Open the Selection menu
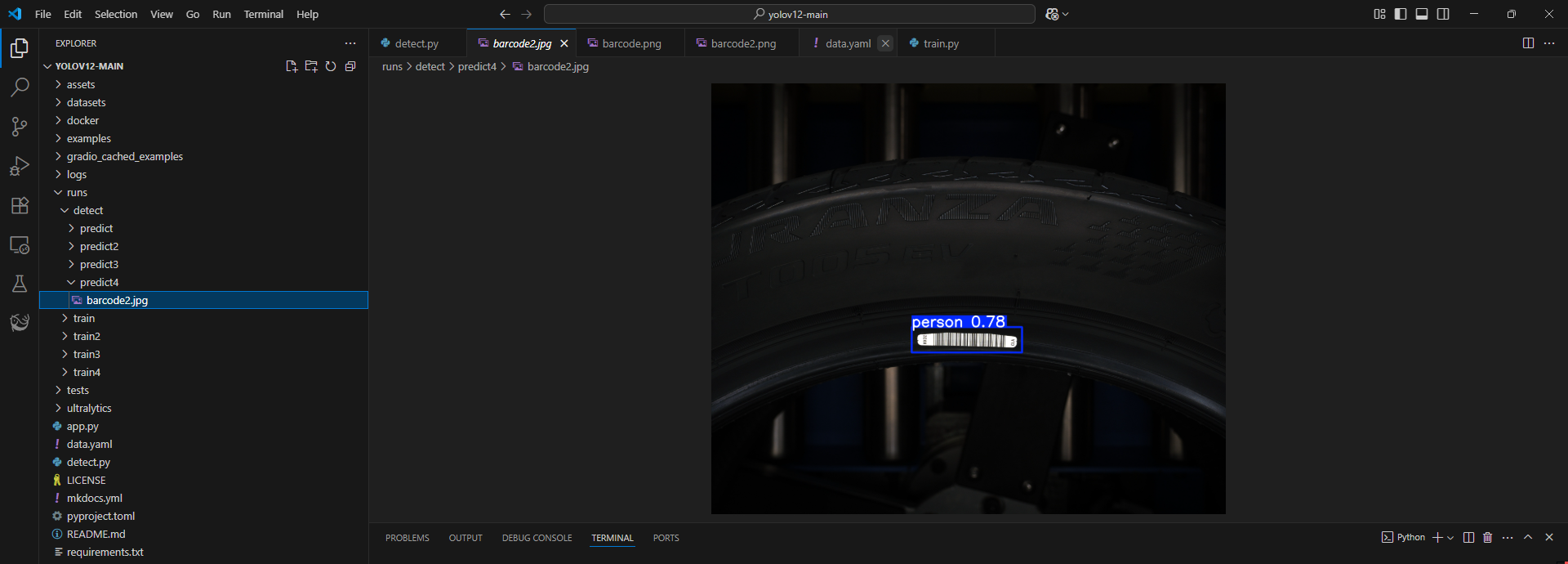This screenshot has width=1568, height=564. (x=116, y=14)
